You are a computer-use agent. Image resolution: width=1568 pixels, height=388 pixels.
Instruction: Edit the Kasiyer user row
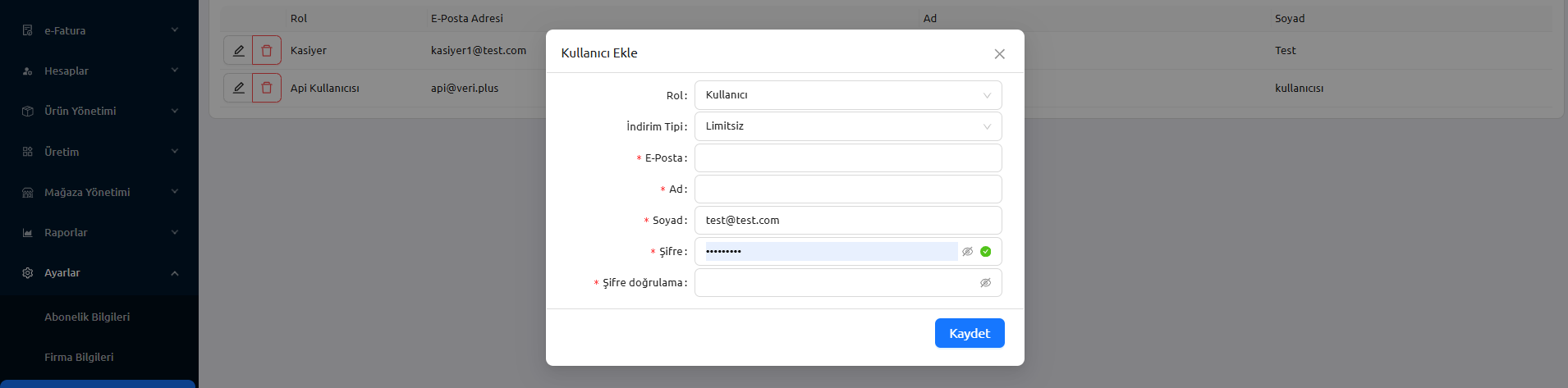click(238, 51)
